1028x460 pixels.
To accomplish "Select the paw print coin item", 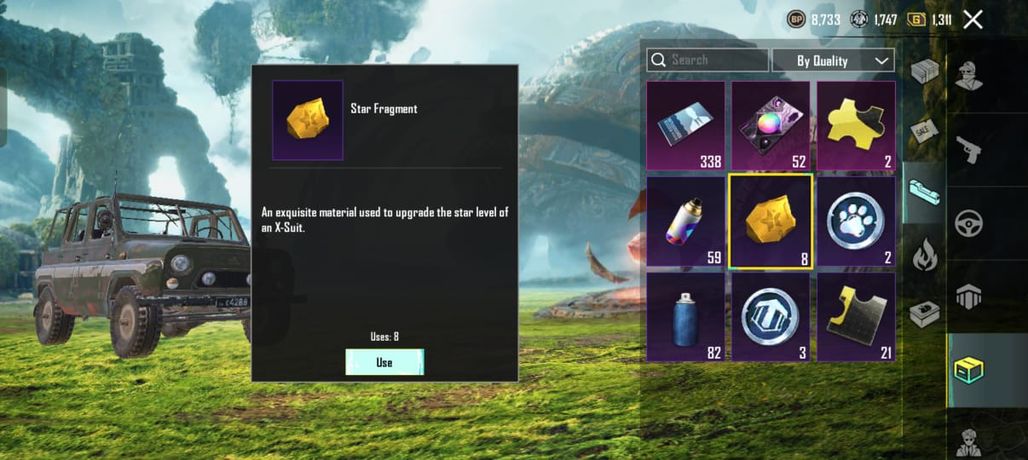I will click(x=856, y=221).
